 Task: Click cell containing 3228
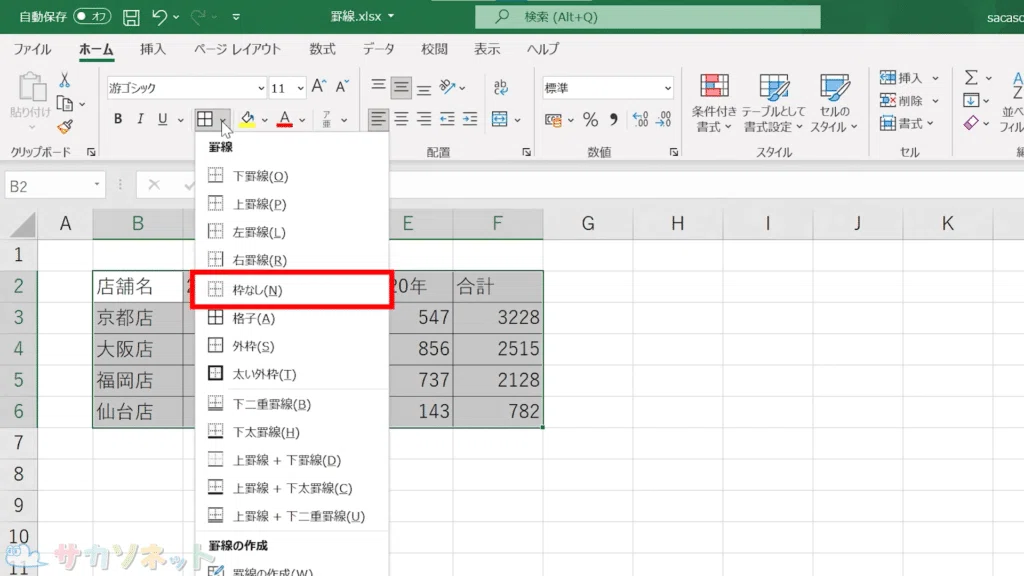(498, 317)
